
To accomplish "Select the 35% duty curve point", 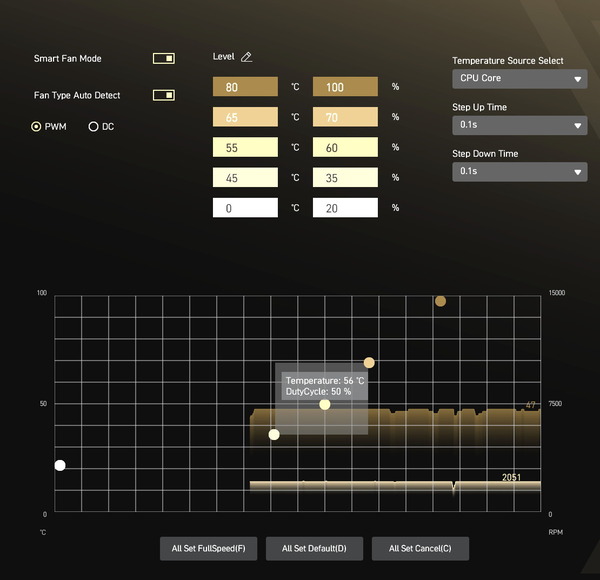I will pyautogui.click(x=274, y=435).
